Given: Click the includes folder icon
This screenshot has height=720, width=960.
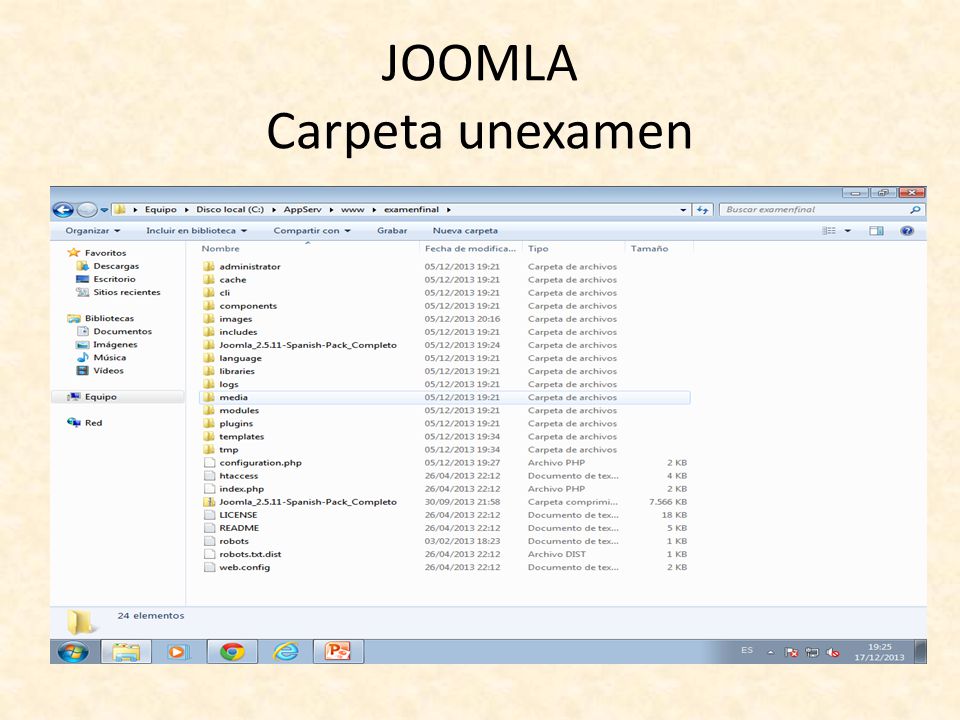Looking at the screenshot, I should pyautogui.click(x=209, y=332).
